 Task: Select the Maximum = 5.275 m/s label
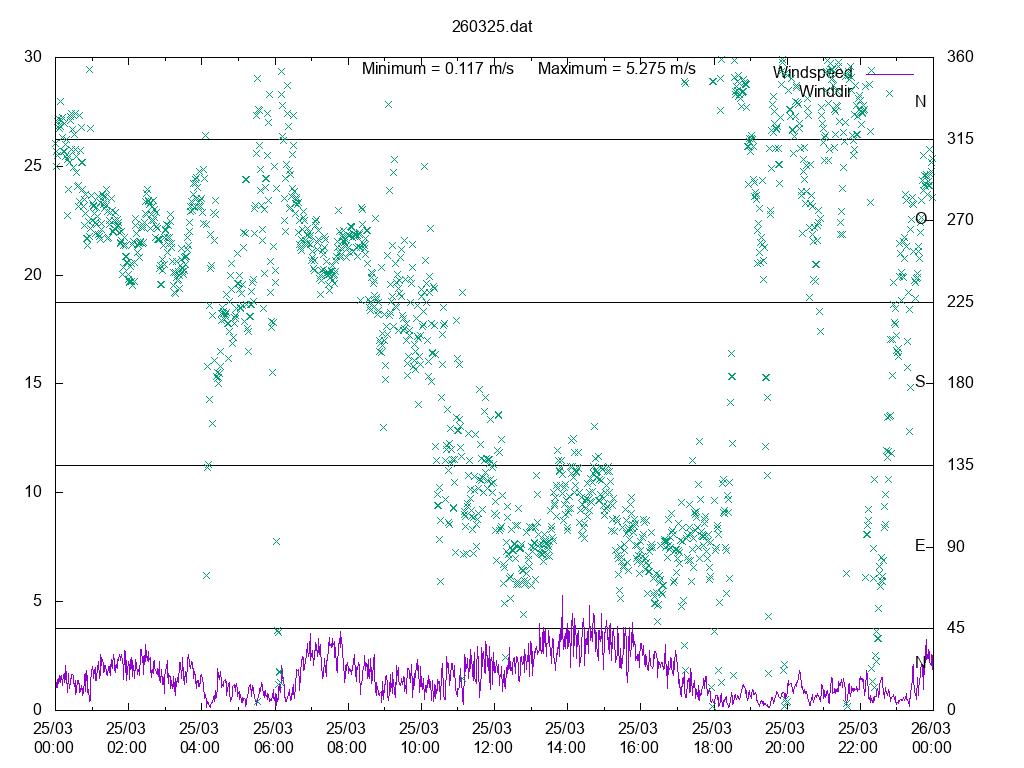(x=616, y=69)
